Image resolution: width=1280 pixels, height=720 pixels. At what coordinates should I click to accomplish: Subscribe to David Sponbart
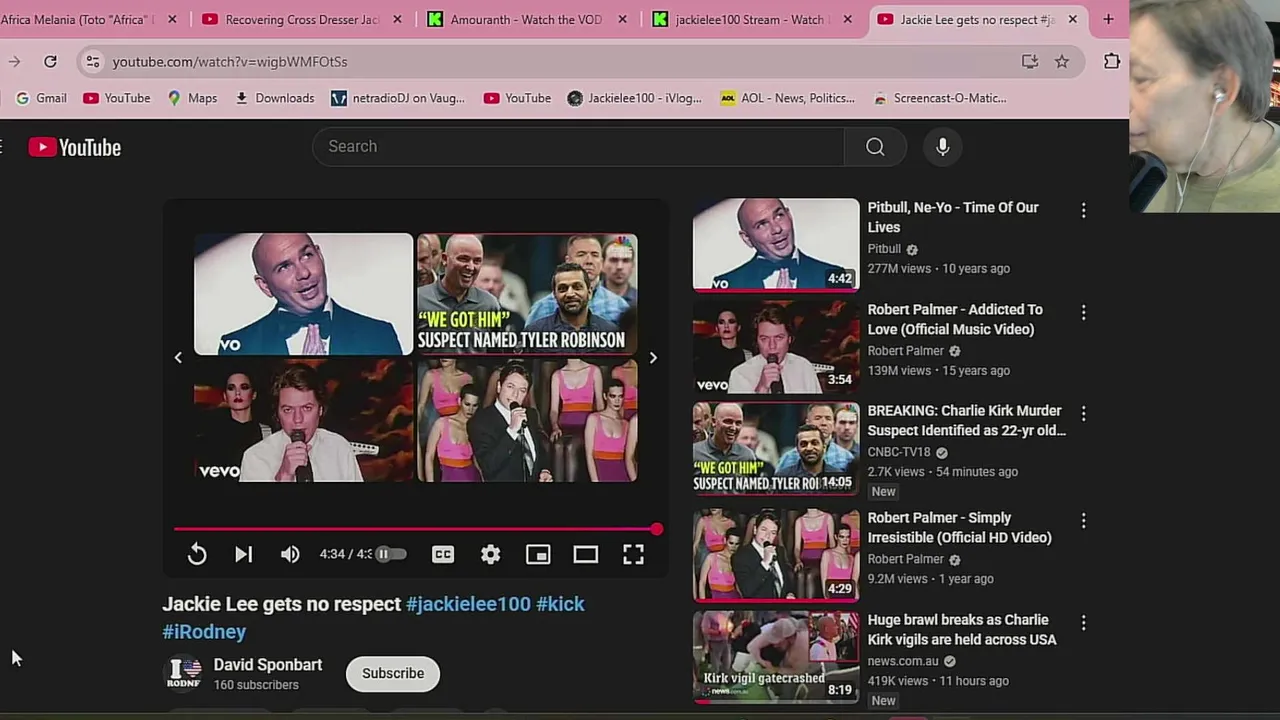click(x=393, y=673)
